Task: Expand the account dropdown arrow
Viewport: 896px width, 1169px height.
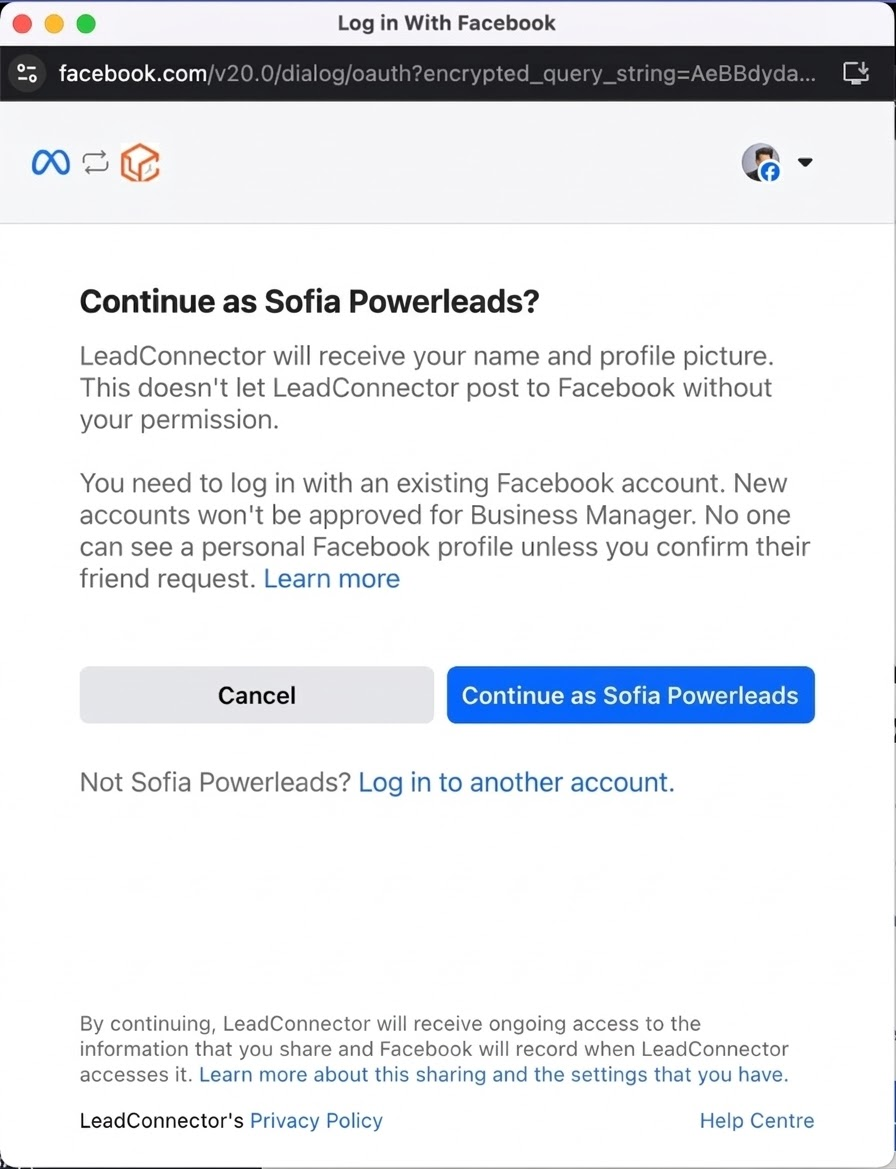Action: 805,162
